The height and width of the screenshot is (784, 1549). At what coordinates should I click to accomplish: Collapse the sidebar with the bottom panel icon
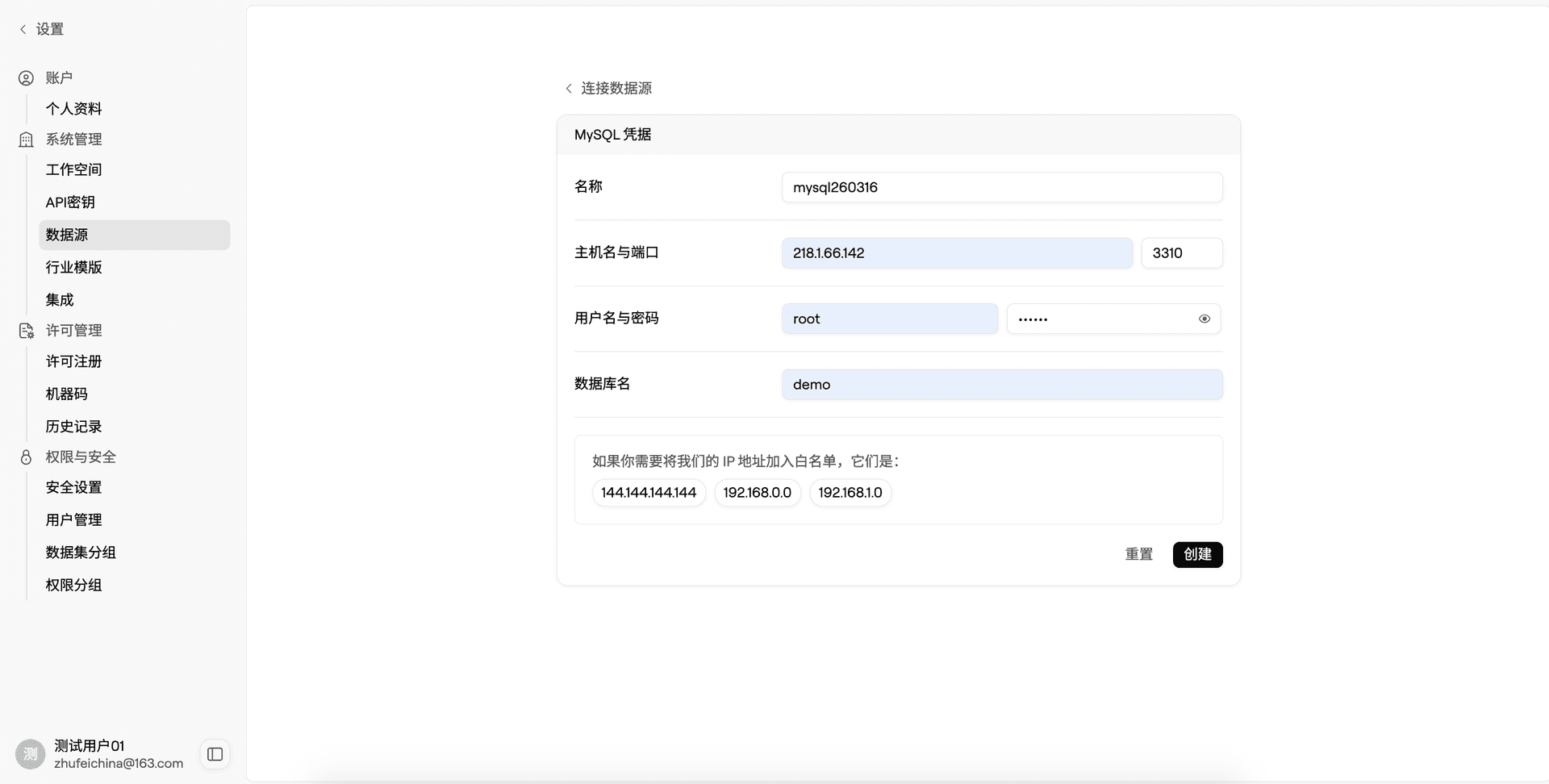pyautogui.click(x=214, y=753)
